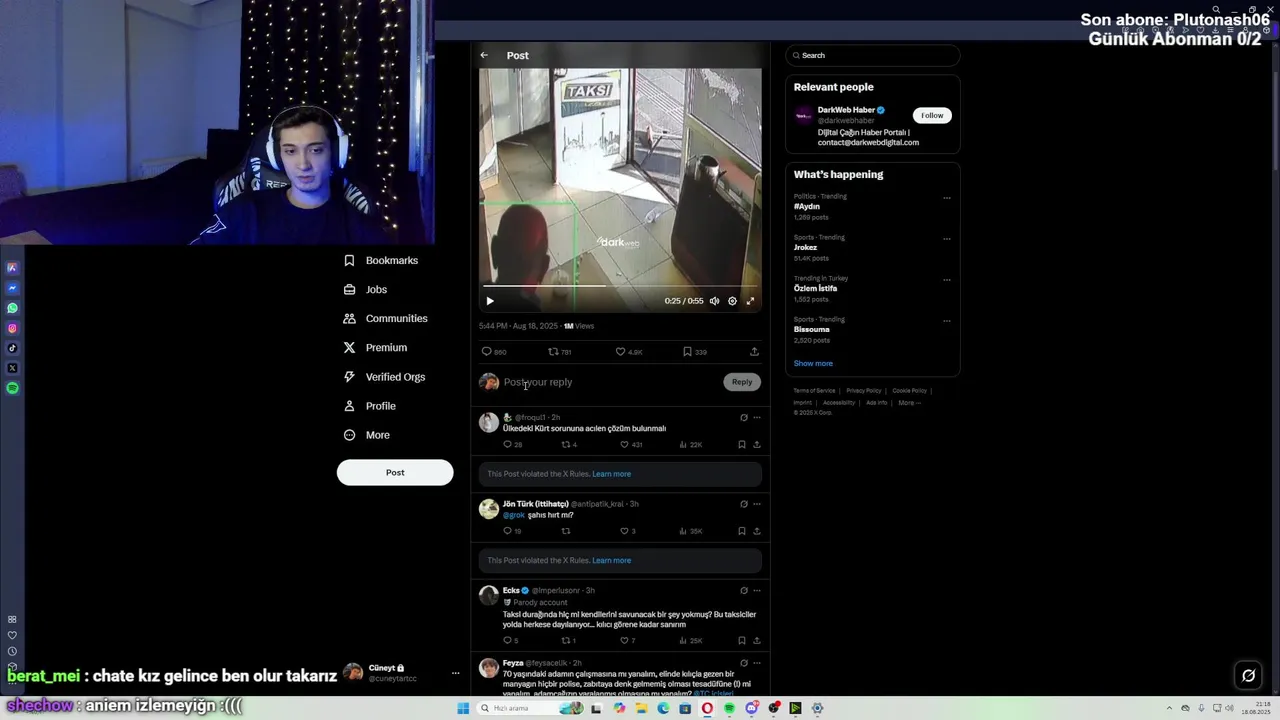Open Microsoft Edge from the taskbar

[663, 708]
